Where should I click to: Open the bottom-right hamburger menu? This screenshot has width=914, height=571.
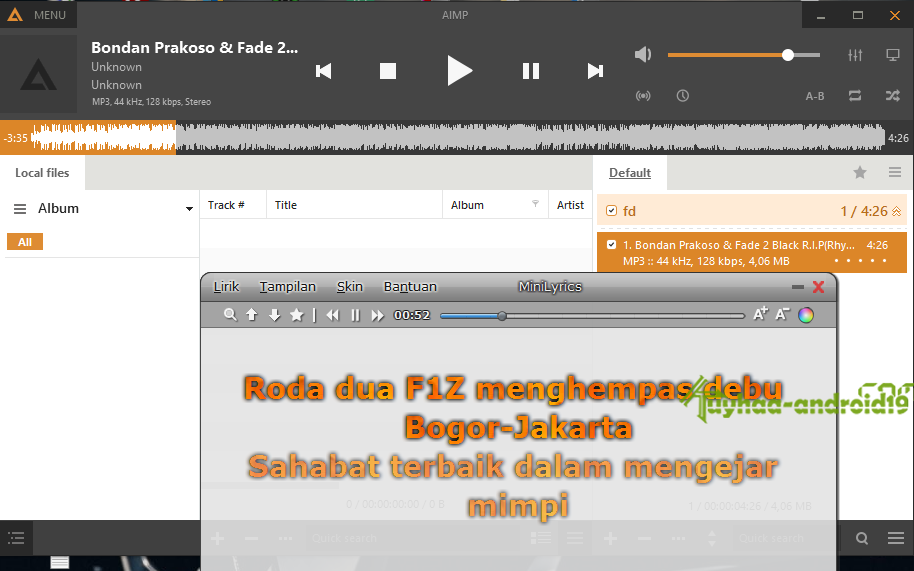[x=896, y=538]
